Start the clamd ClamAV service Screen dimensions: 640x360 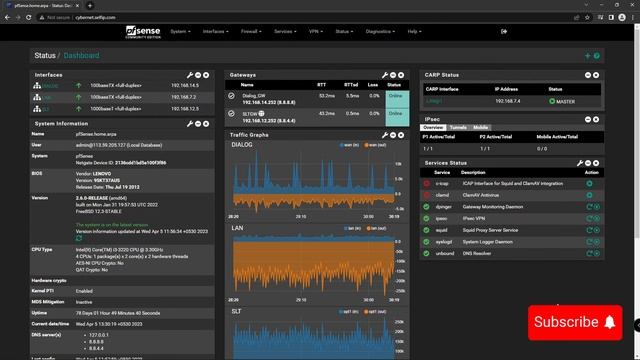589,195
